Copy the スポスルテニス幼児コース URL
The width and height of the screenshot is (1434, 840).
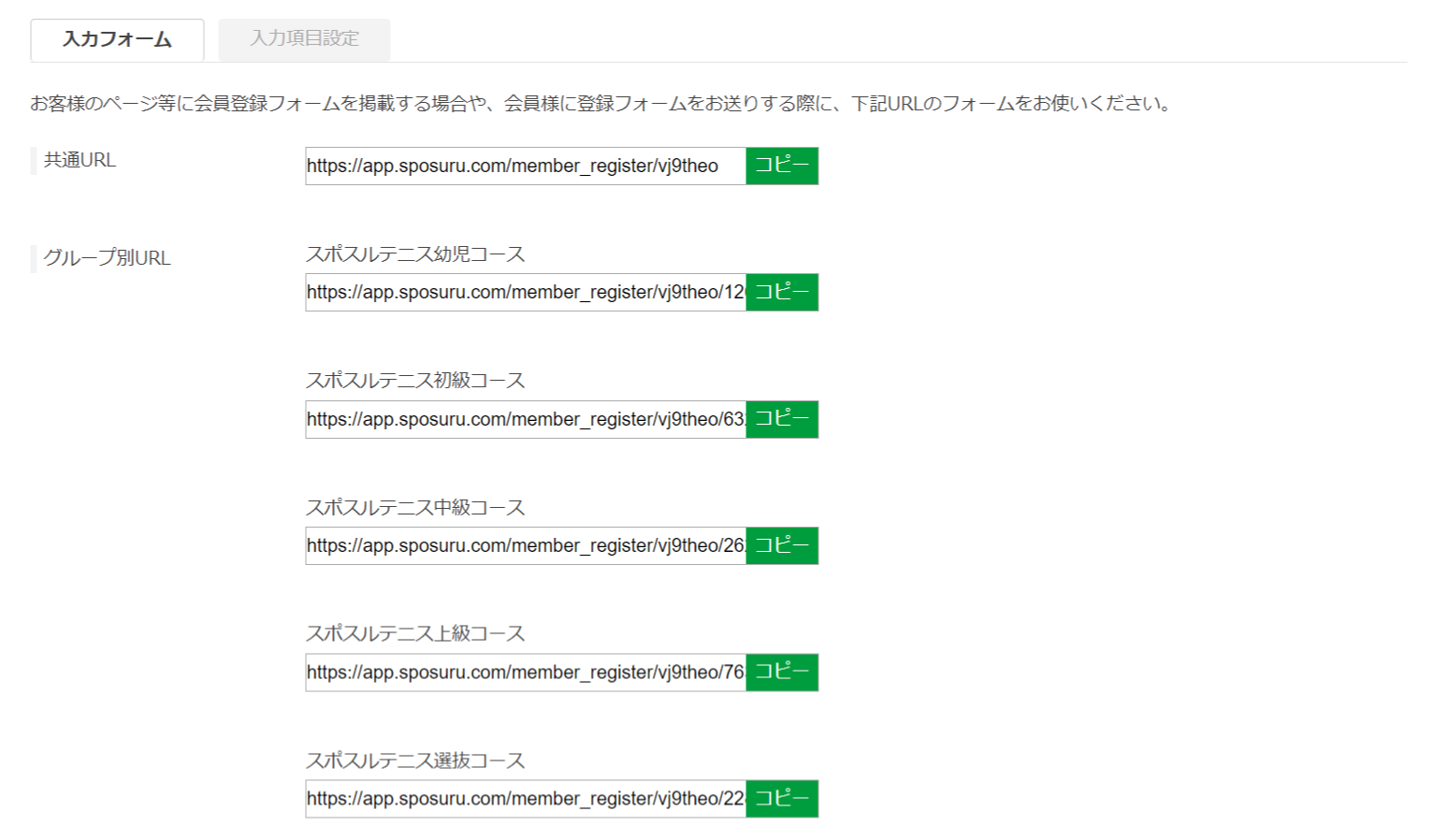click(x=782, y=292)
